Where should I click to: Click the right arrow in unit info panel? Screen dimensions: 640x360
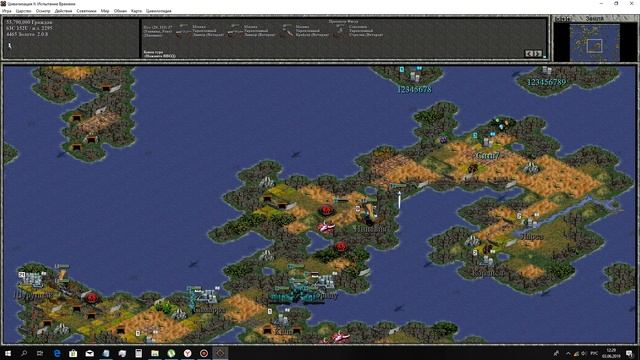point(538,53)
